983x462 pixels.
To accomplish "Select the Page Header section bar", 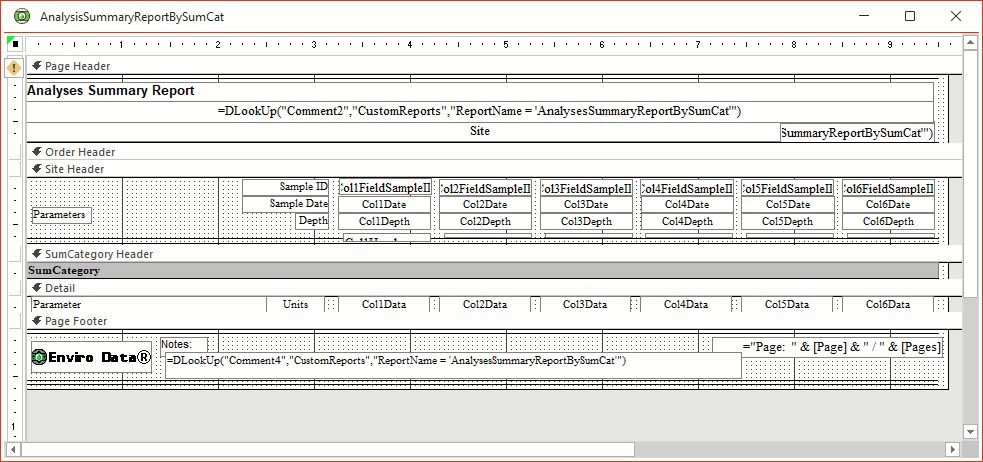I will pyautogui.click(x=494, y=66).
